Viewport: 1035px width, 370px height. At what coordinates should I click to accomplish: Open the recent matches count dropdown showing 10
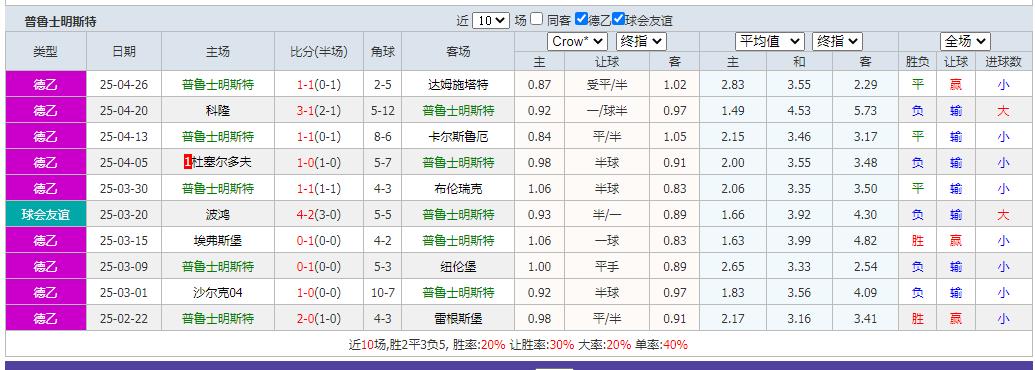point(490,20)
